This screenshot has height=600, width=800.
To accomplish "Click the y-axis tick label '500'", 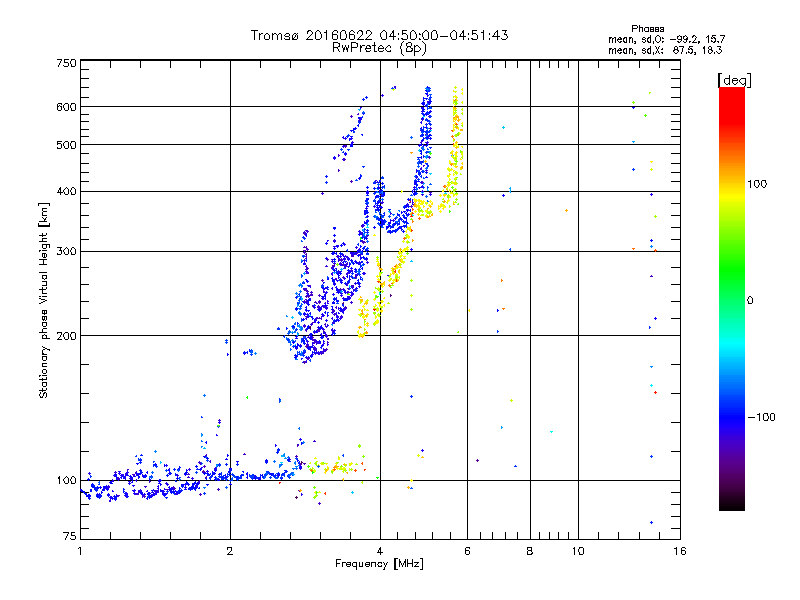I will (x=66, y=145).
